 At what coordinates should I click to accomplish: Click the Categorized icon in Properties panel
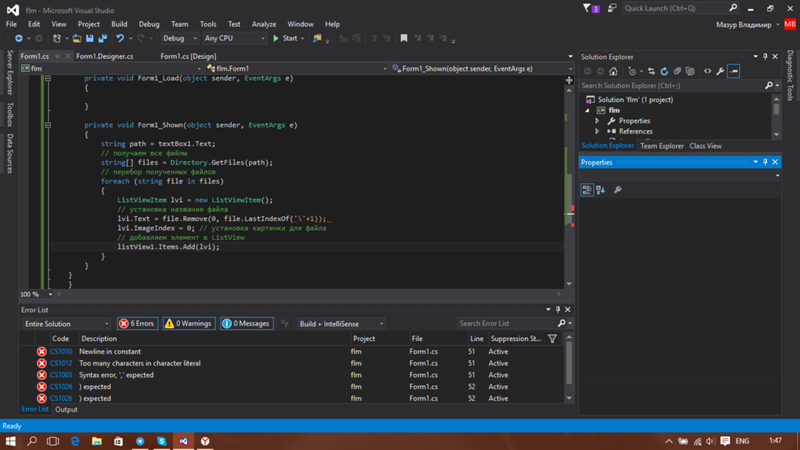588,190
